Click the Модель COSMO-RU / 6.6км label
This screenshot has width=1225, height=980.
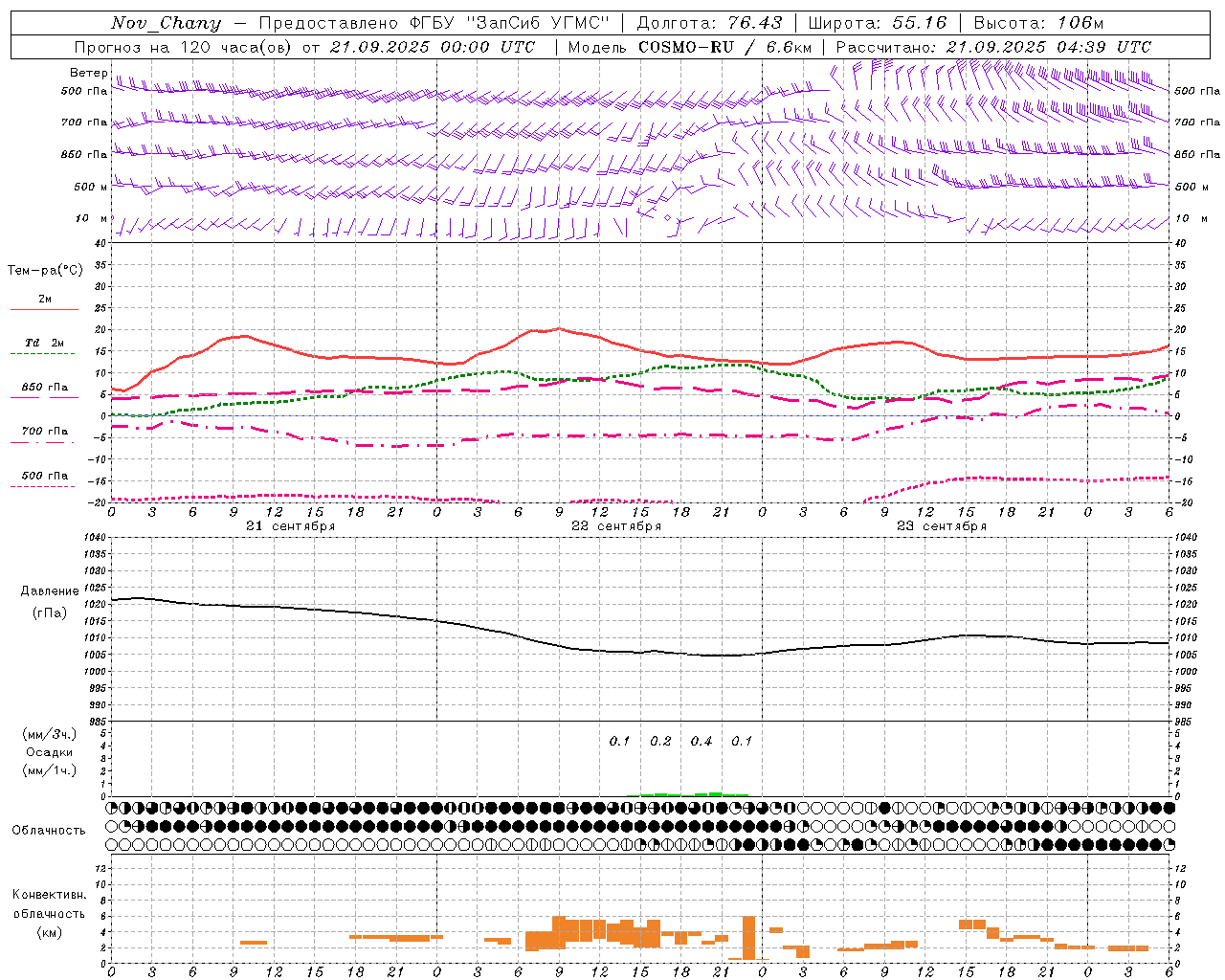[690, 47]
